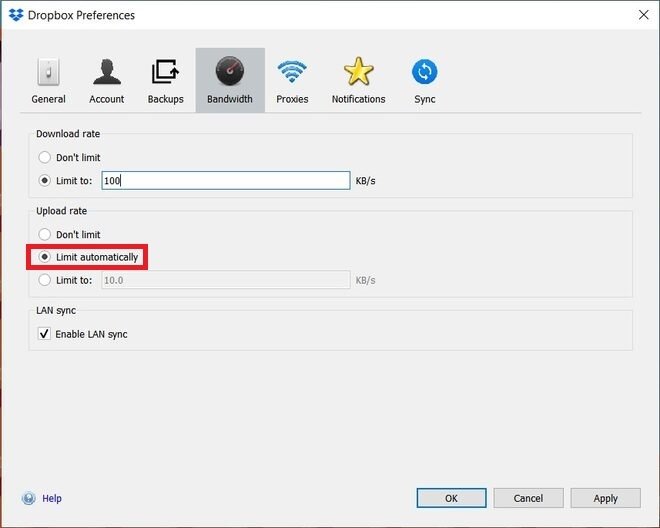The width and height of the screenshot is (660, 528).
Task: Select Upload rate Limit to option
Action: [x=45, y=280]
